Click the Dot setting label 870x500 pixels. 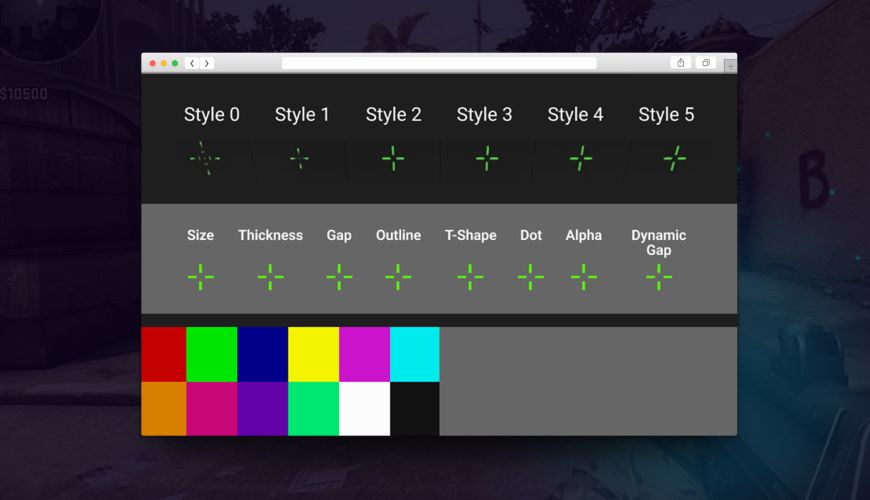point(531,235)
